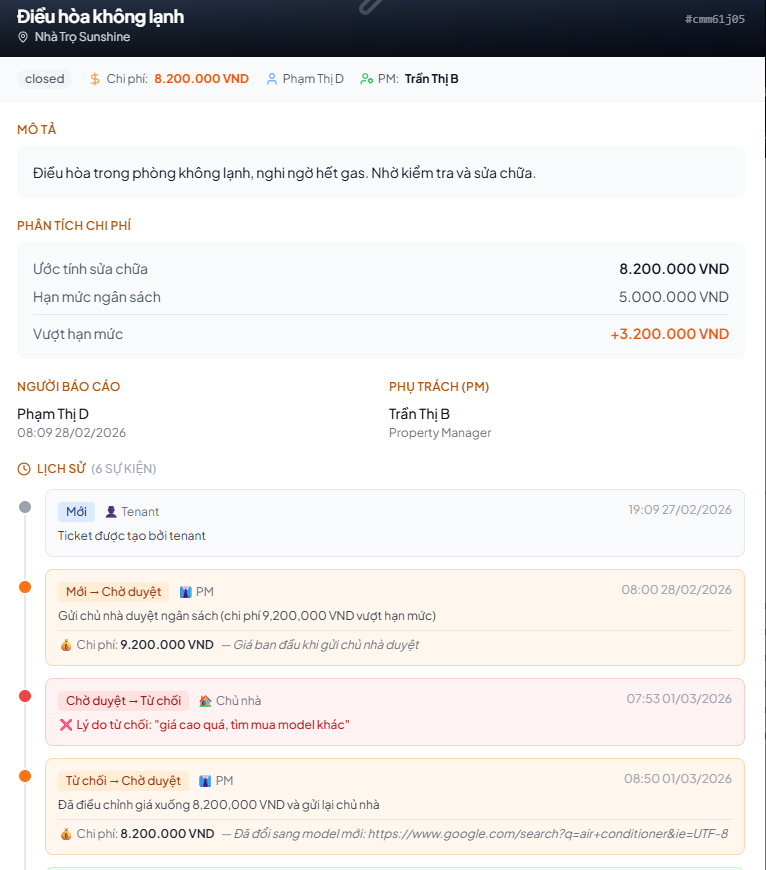
Task: Select the red timeline dot for the rejection event
Action: coord(25,696)
